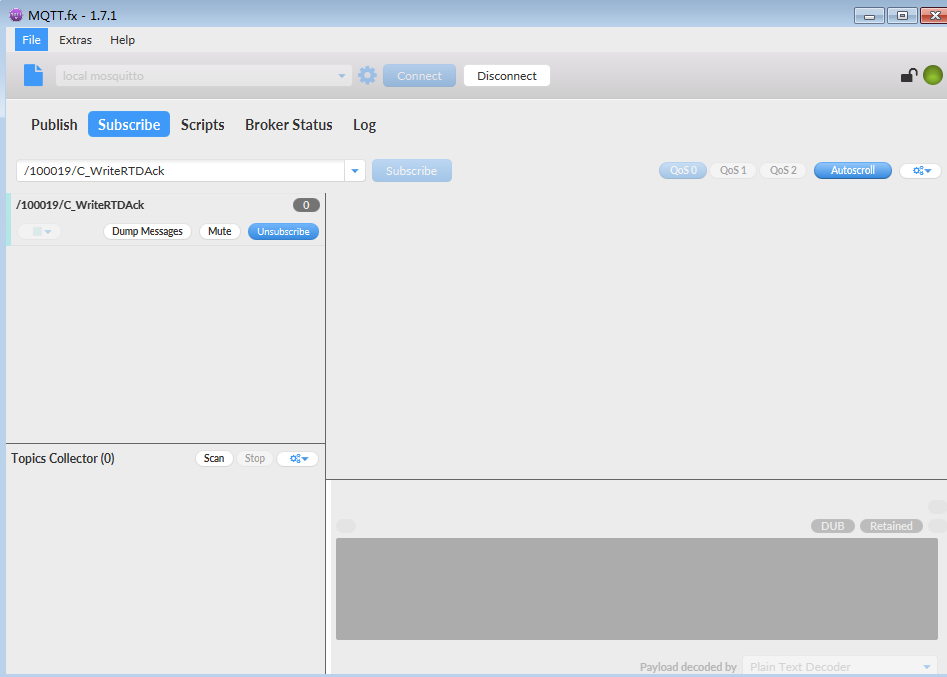Select the Subscribe tab
Viewport: 947px width, 677px height.
pyautogui.click(x=129, y=124)
